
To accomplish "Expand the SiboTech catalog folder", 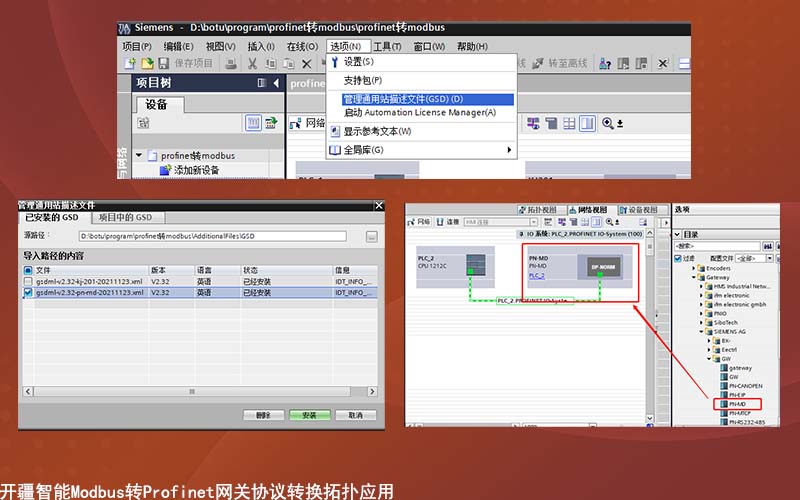I will tap(702, 322).
